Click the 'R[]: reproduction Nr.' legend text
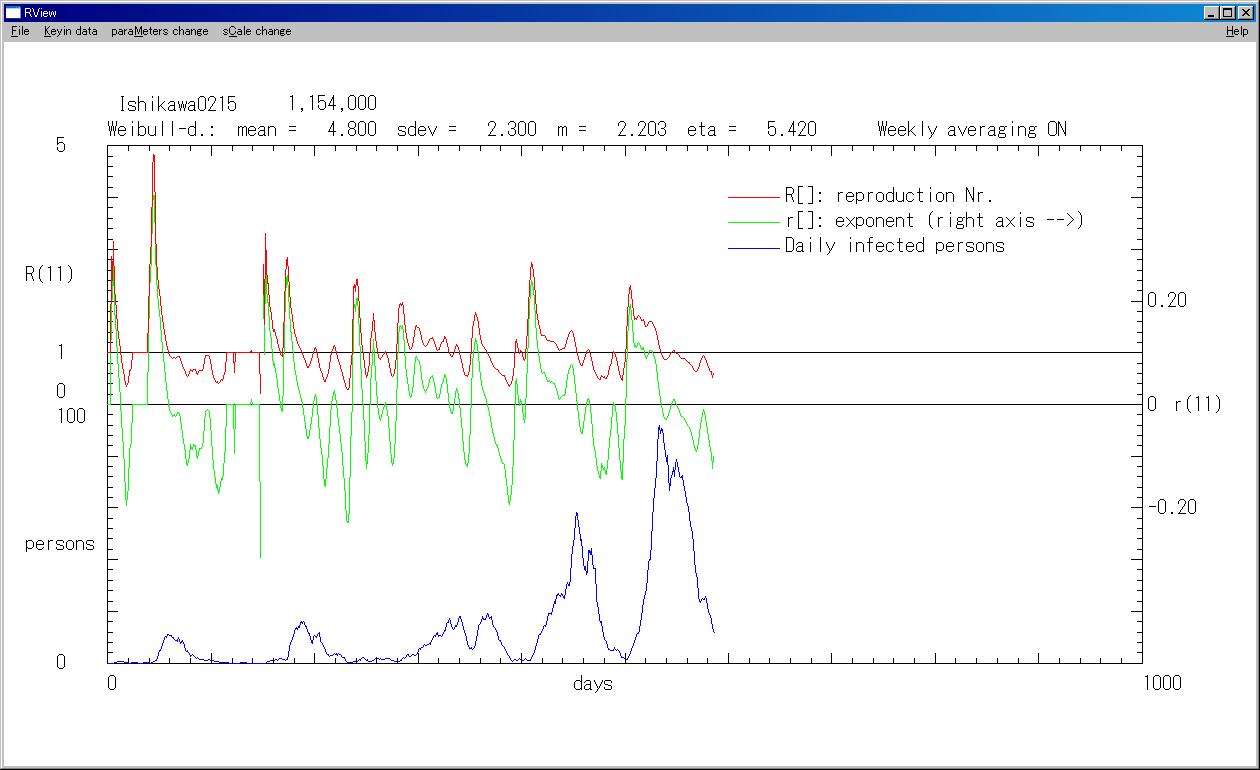 [x=889, y=195]
